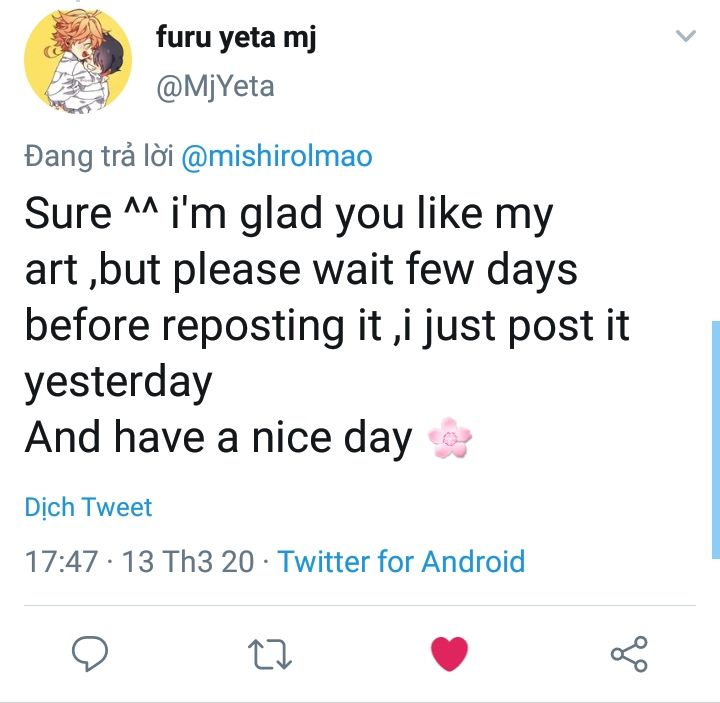Click the blue scrollbar on right edge
Image resolution: width=720 pixels, height=703 pixels.
(715, 438)
